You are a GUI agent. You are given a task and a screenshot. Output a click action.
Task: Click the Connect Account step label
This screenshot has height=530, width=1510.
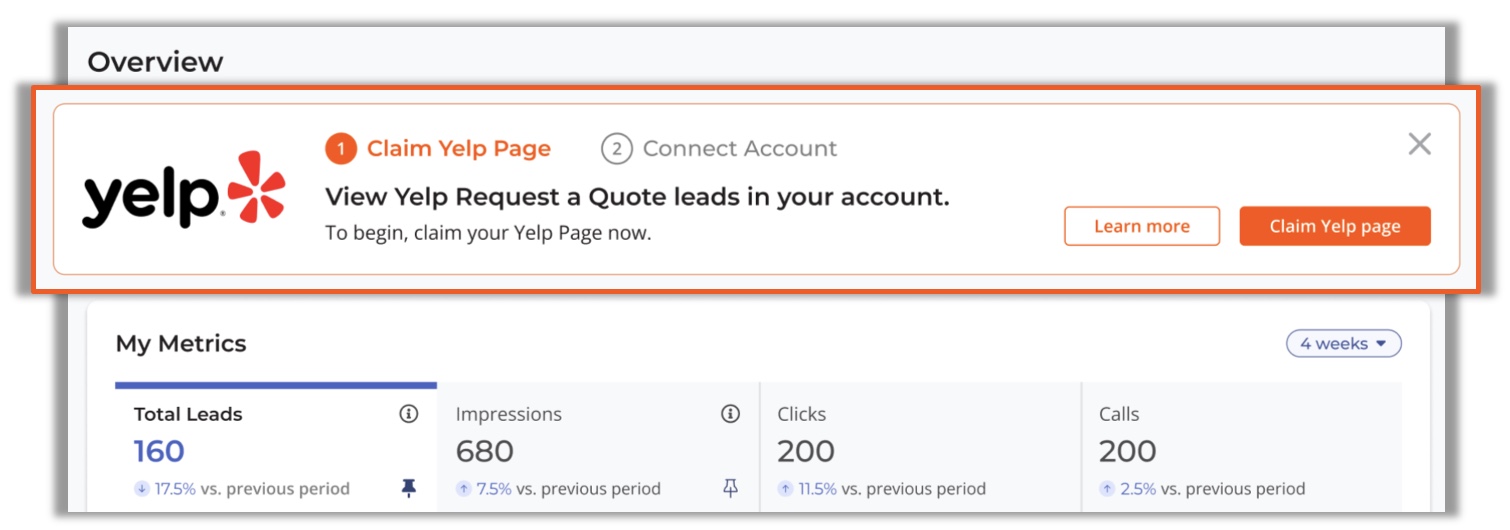740,149
